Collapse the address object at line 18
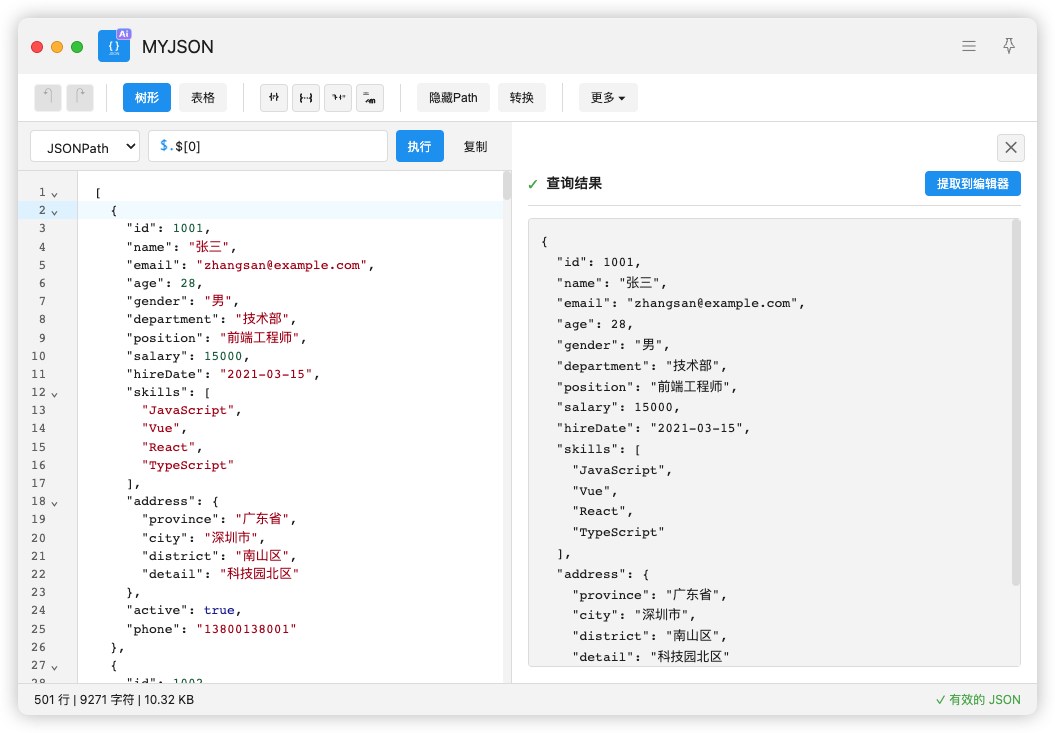Image resolution: width=1055 pixels, height=733 pixels. coord(55,502)
